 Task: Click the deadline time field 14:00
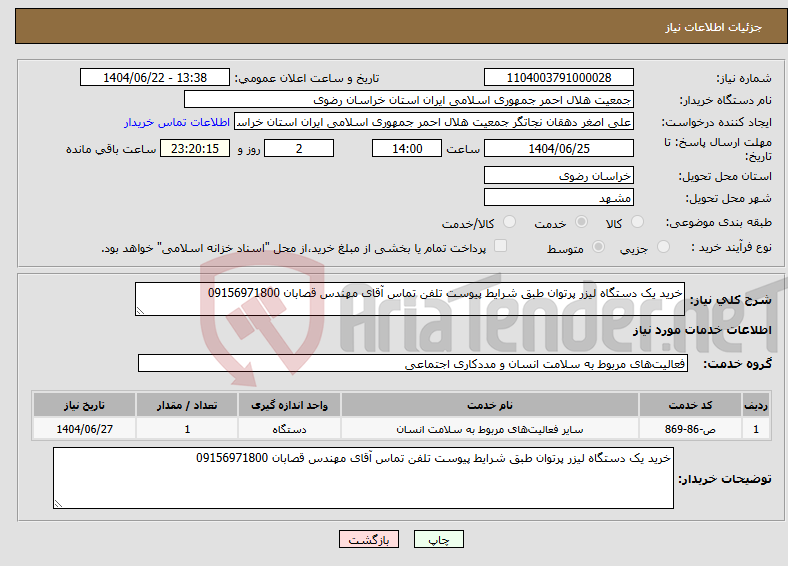[407, 148]
